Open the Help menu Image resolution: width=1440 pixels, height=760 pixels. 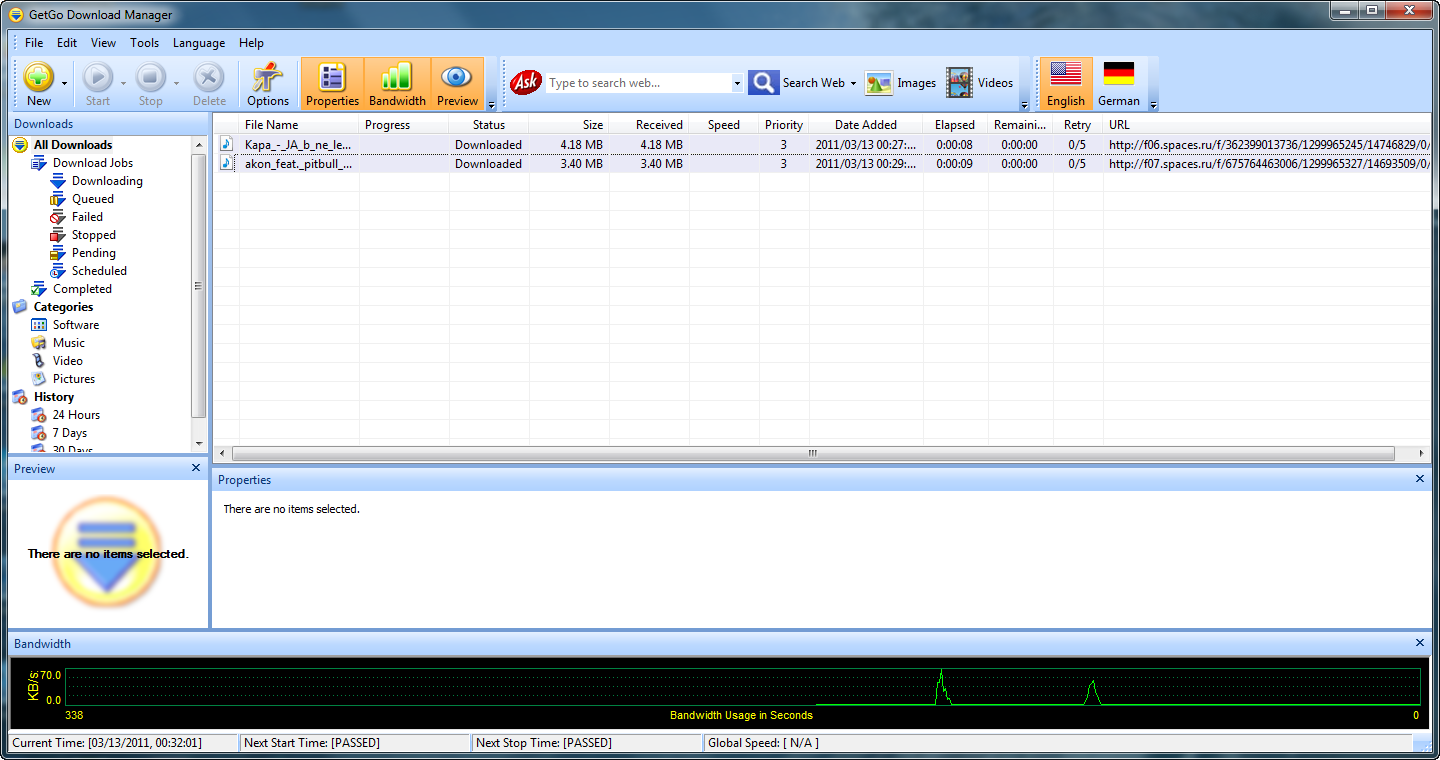coord(252,43)
